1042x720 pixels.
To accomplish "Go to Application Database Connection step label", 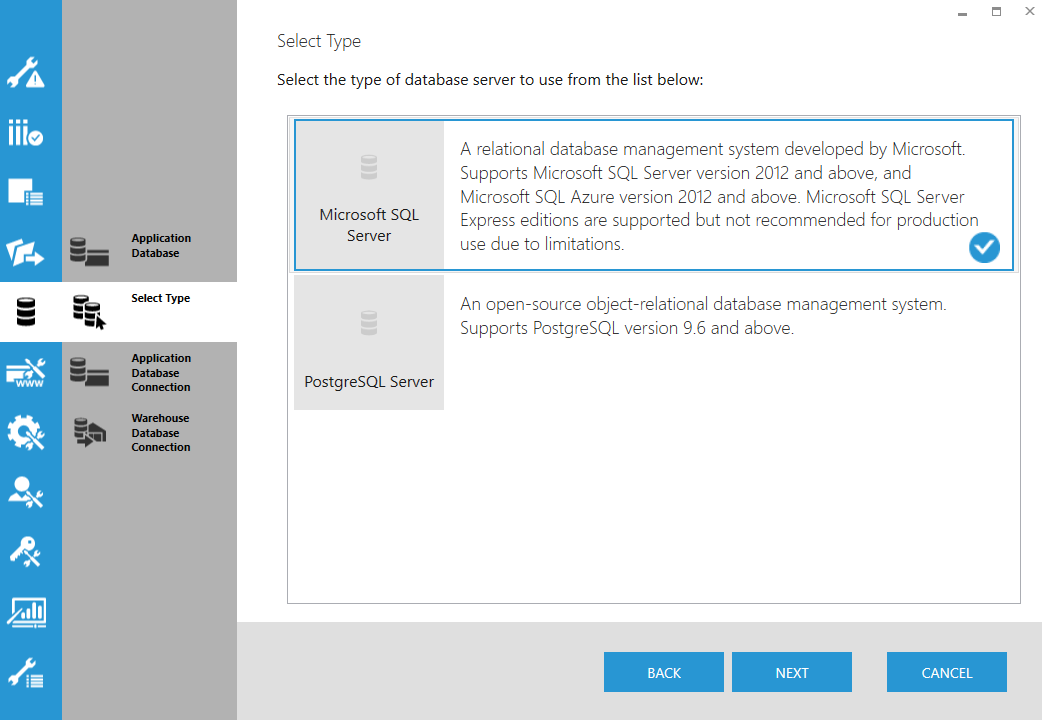I will coord(161,372).
